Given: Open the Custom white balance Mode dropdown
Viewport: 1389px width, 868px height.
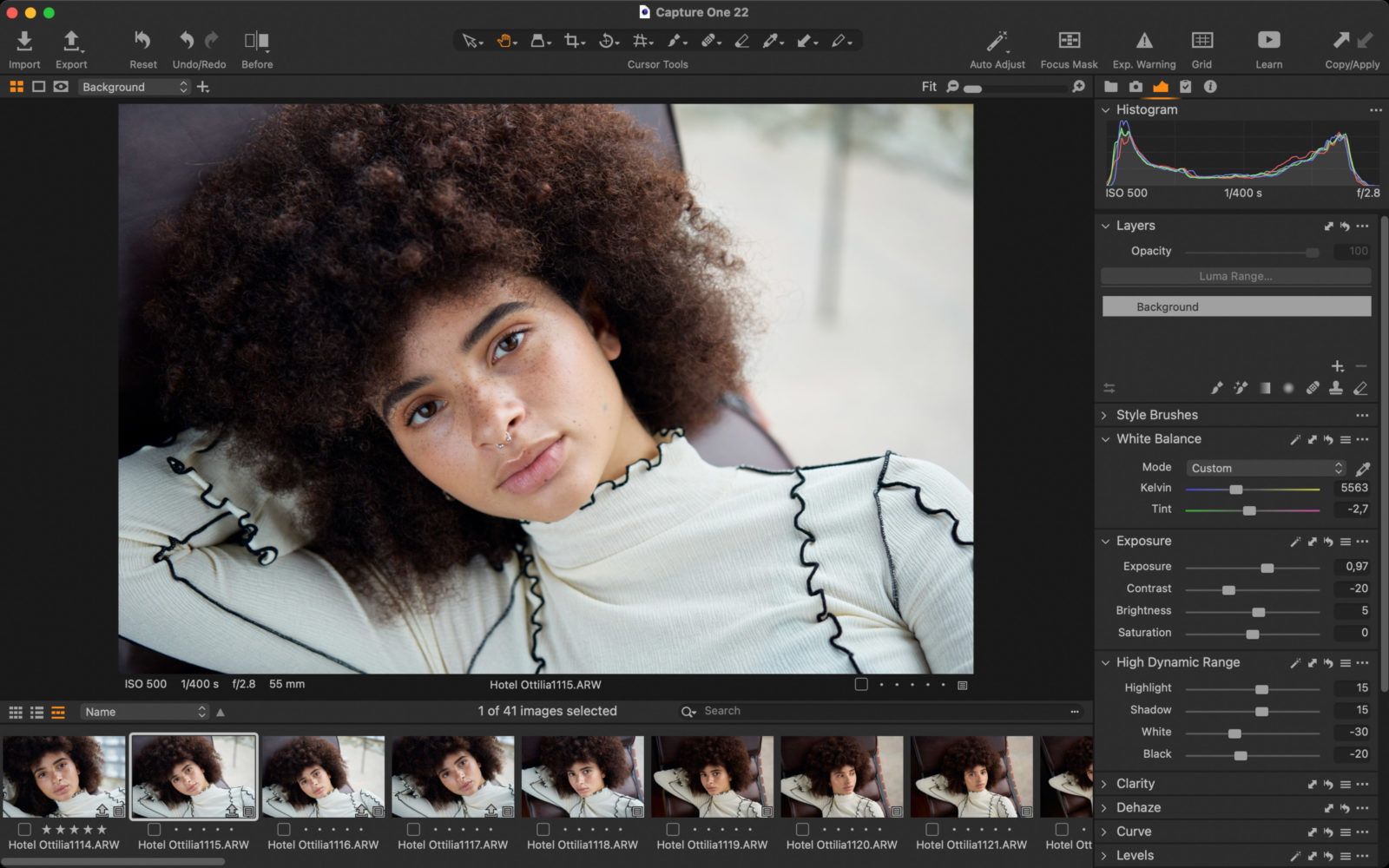Looking at the screenshot, I should [x=1264, y=468].
